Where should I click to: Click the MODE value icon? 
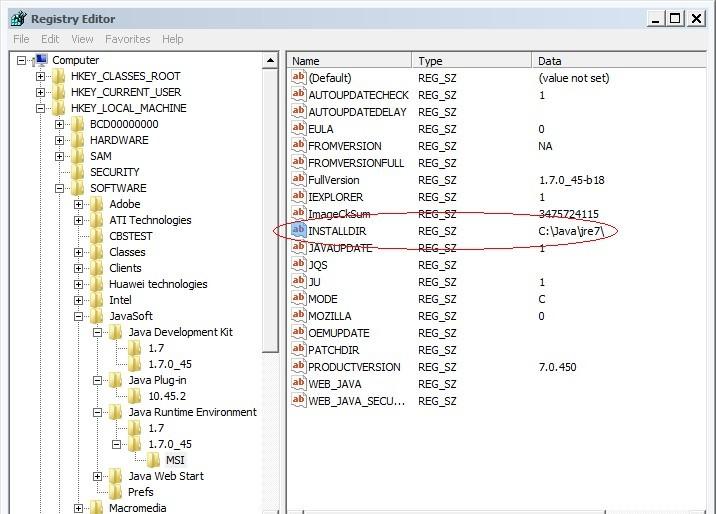click(298, 298)
